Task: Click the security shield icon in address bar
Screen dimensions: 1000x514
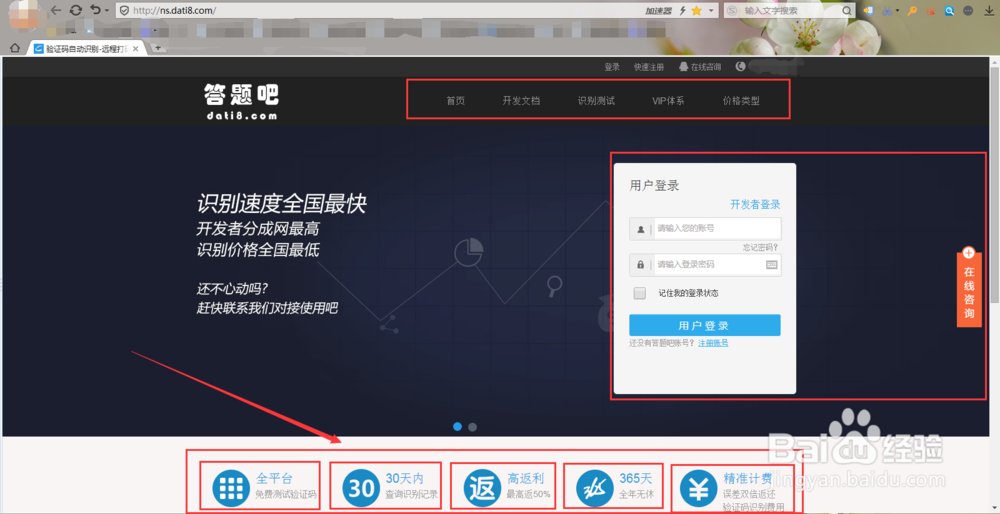Action: (x=124, y=11)
